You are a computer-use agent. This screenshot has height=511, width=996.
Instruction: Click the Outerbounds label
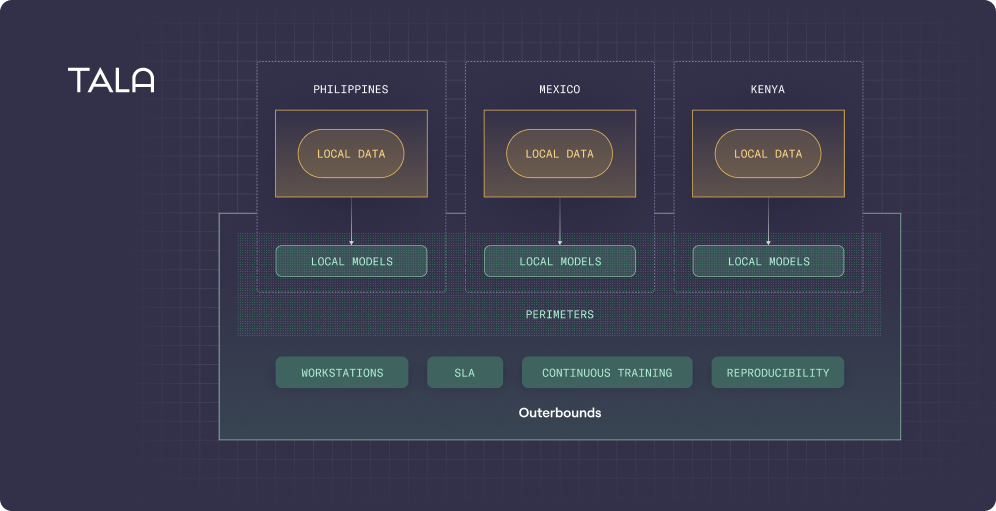point(560,412)
